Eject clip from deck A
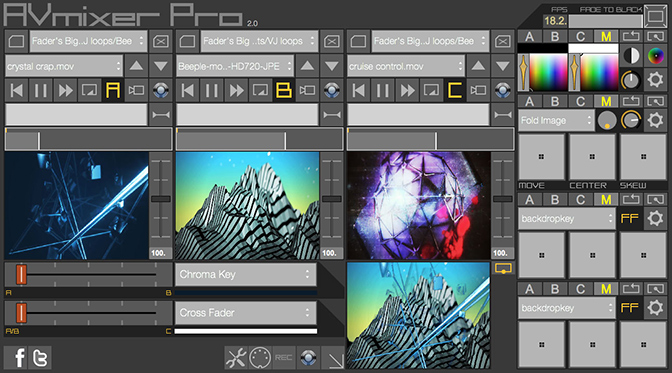672x373 pixels. pos(161,41)
